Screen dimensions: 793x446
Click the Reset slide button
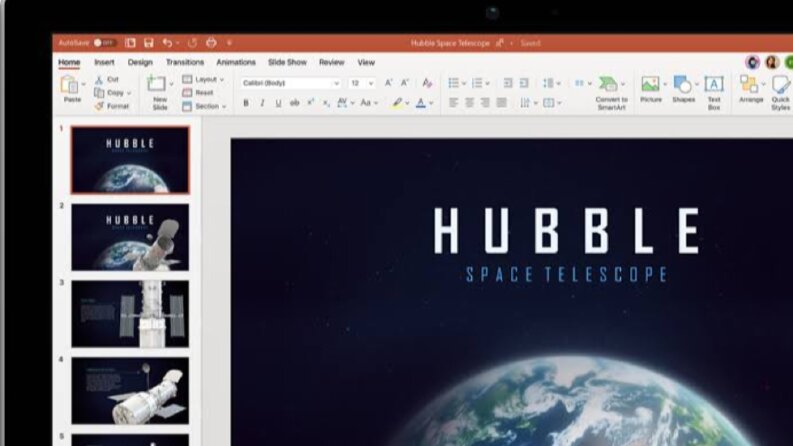[198, 93]
